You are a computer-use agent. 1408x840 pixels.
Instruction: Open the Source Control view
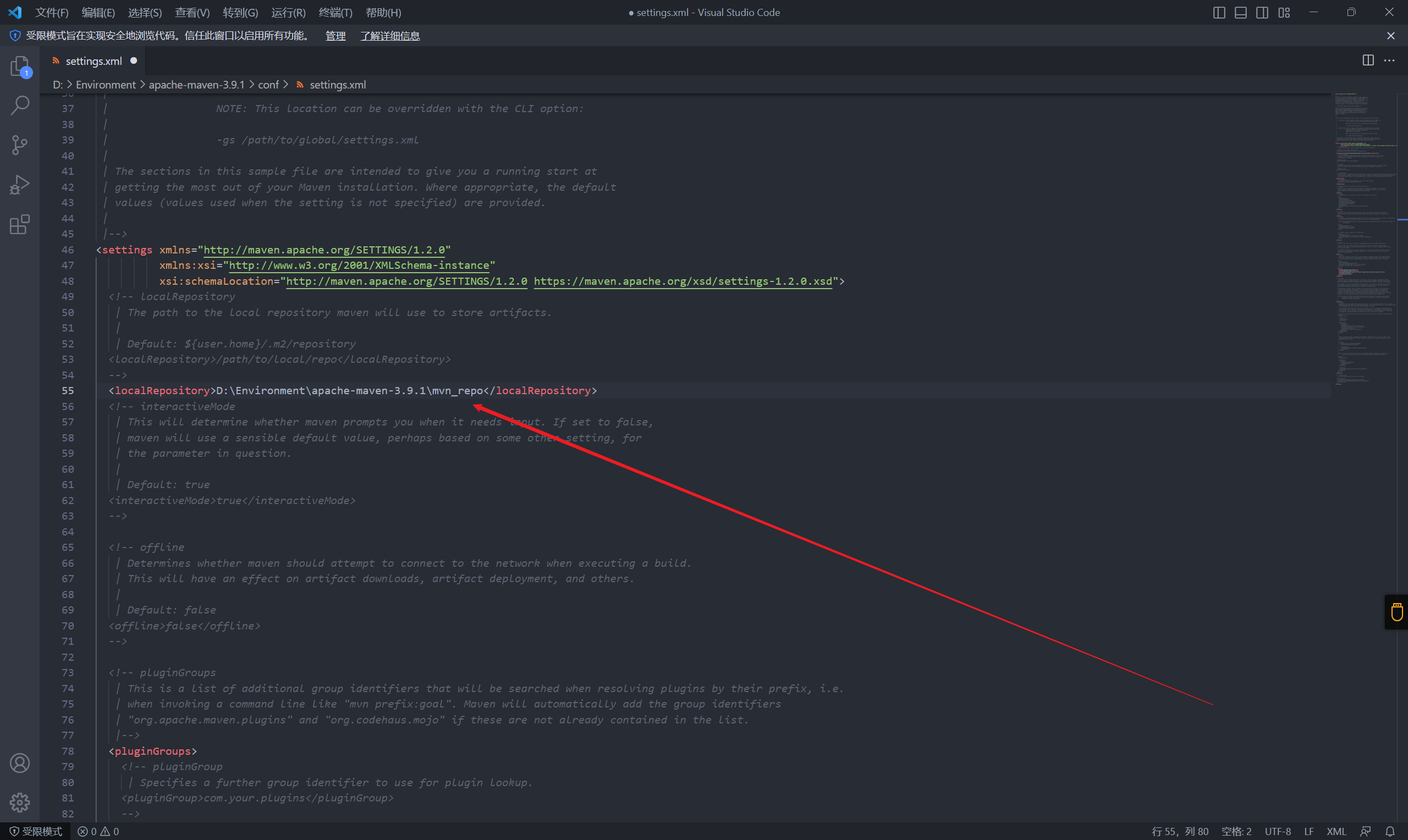point(20,145)
